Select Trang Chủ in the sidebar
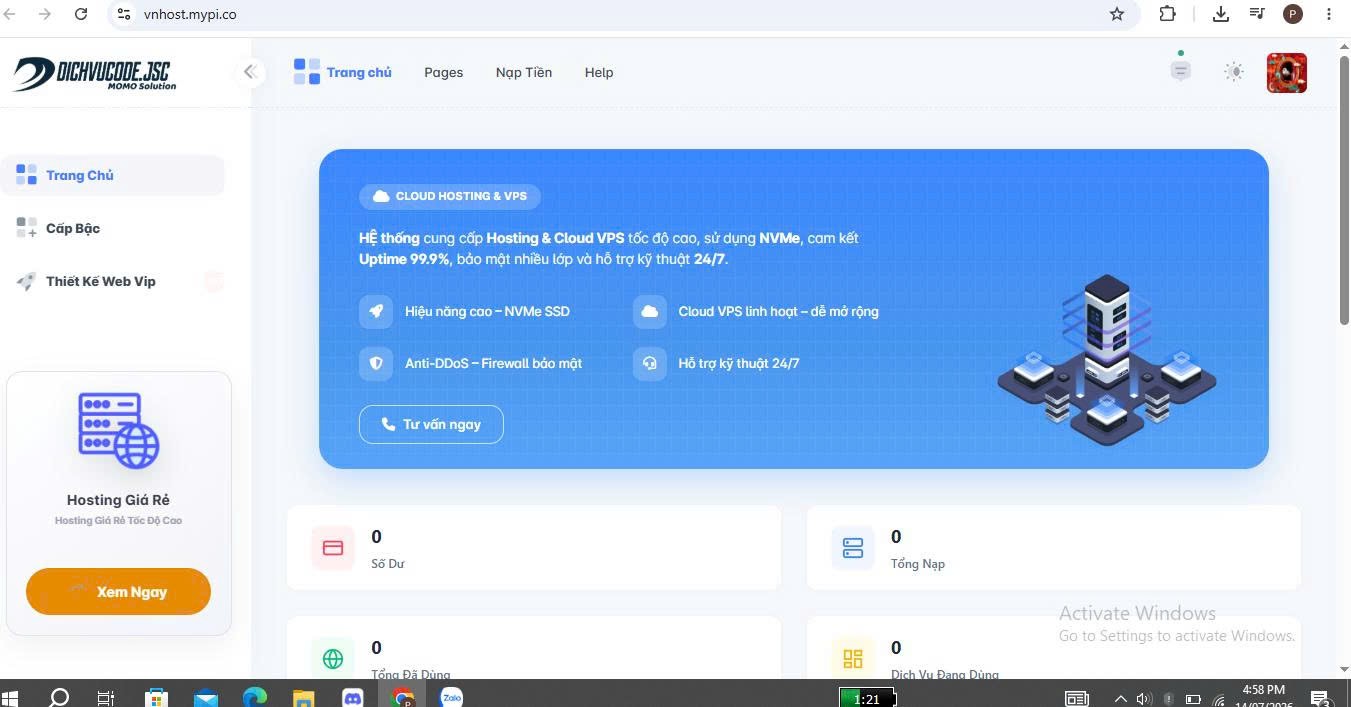 (x=112, y=175)
